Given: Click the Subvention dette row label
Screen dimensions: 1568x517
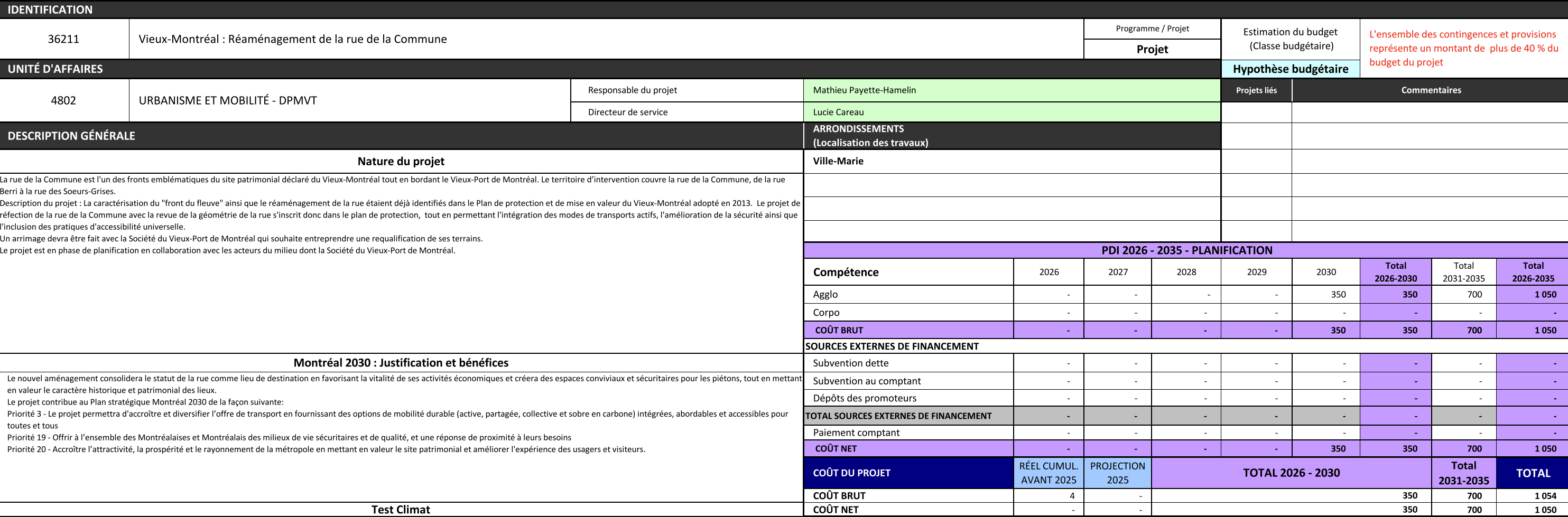Looking at the screenshot, I should pos(850,363).
